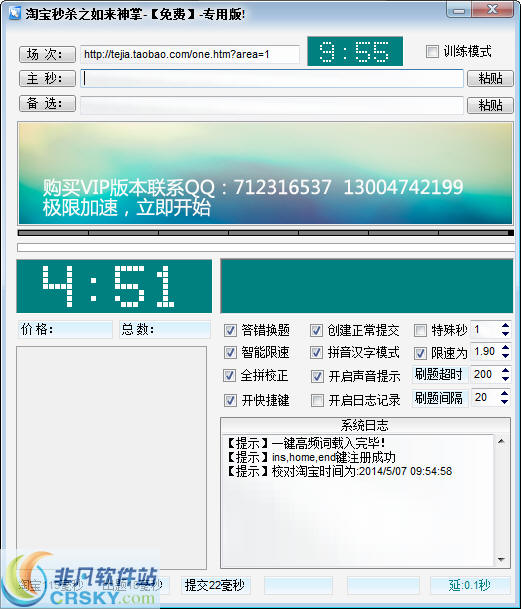The height and width of the screenshot is (609, 521).
Task: Click the 总数 field
Action: click(165, 329)
